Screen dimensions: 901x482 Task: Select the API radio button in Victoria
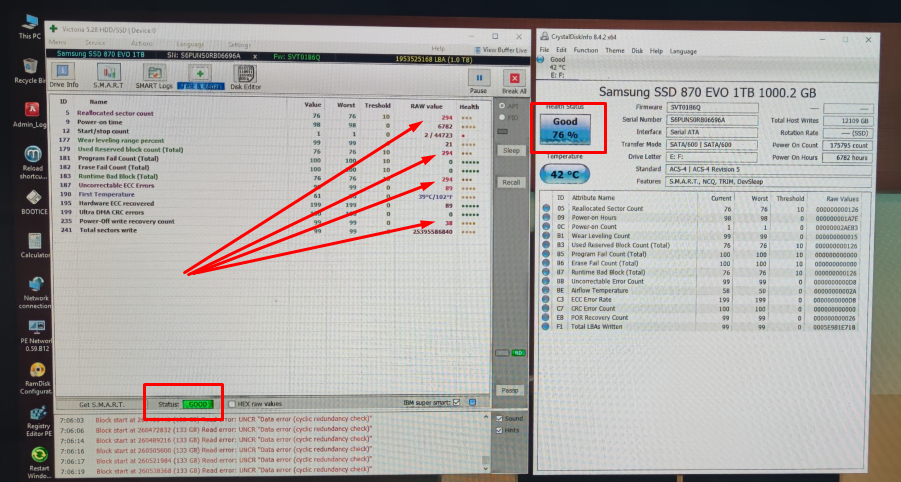coord(502,106)
